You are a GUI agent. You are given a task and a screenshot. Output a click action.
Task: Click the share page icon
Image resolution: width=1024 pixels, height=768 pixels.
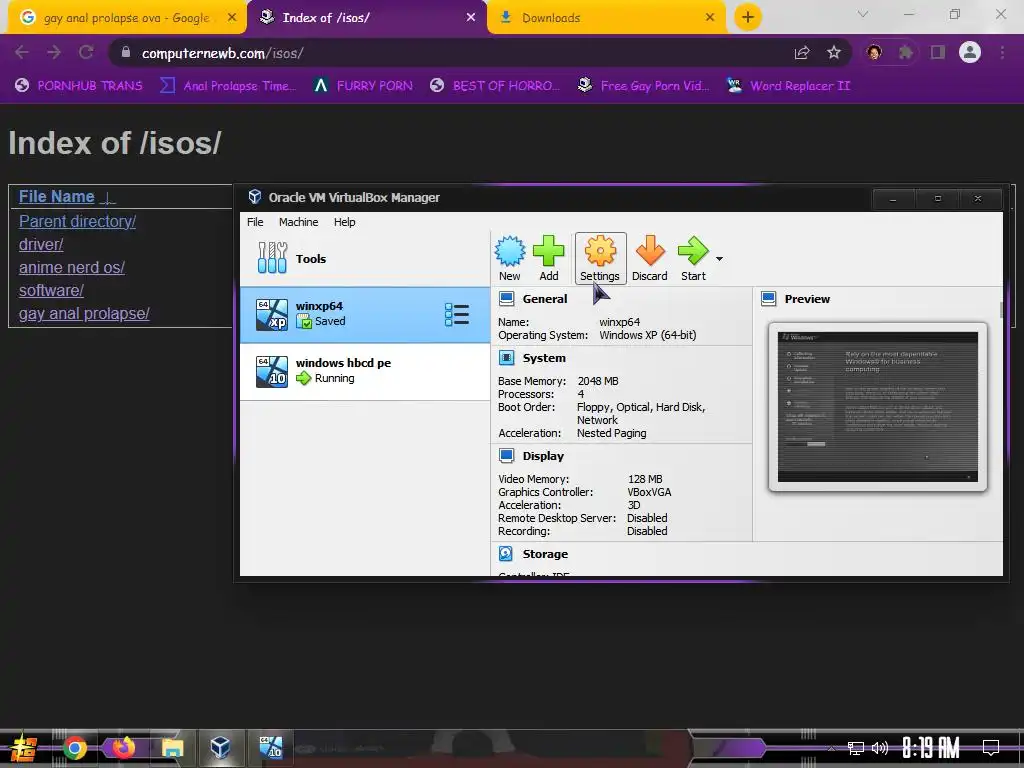point(802,52)
